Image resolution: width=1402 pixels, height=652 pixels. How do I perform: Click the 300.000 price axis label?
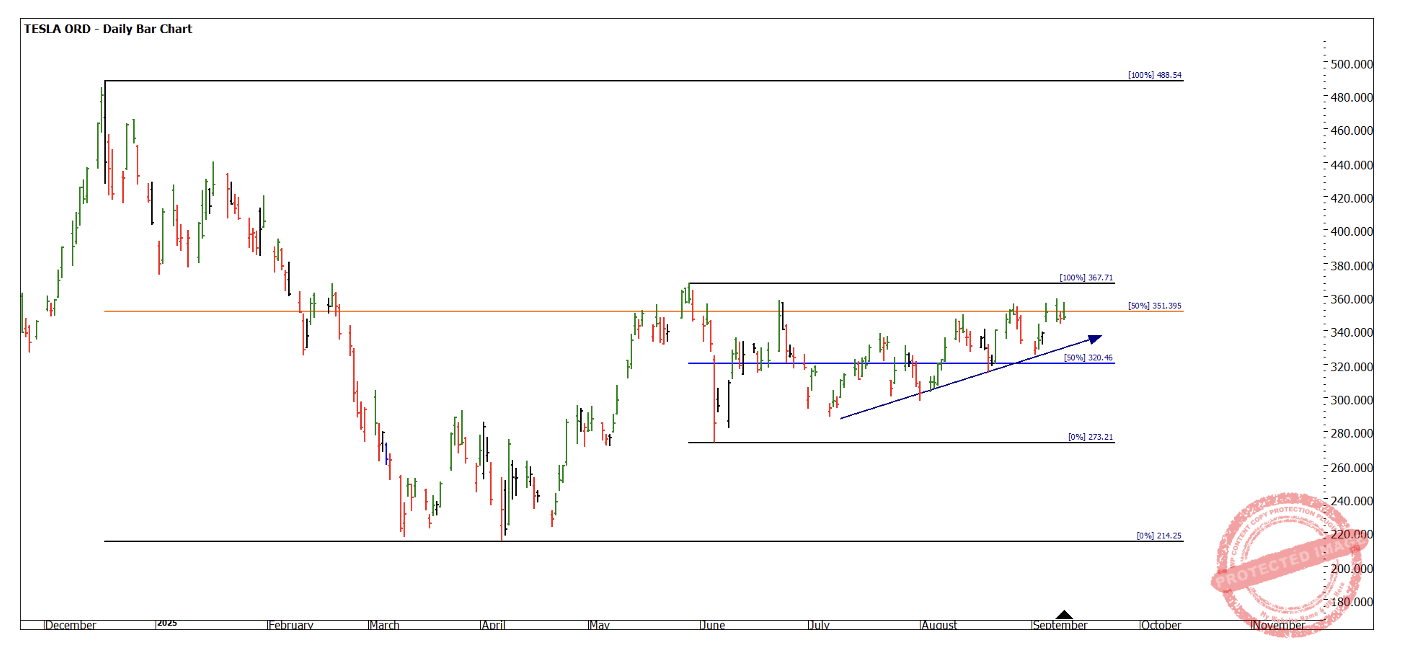pos(1348,400)
